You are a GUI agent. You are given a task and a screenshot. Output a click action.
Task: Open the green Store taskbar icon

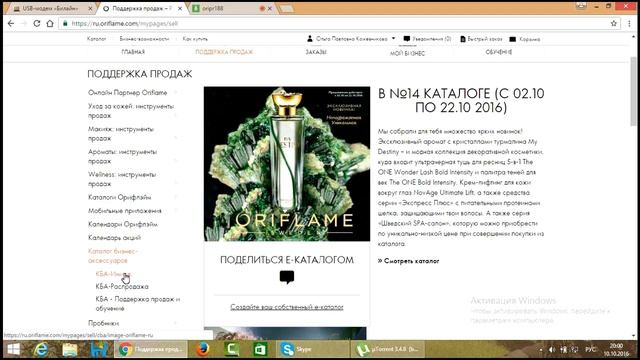coord(260,350)
